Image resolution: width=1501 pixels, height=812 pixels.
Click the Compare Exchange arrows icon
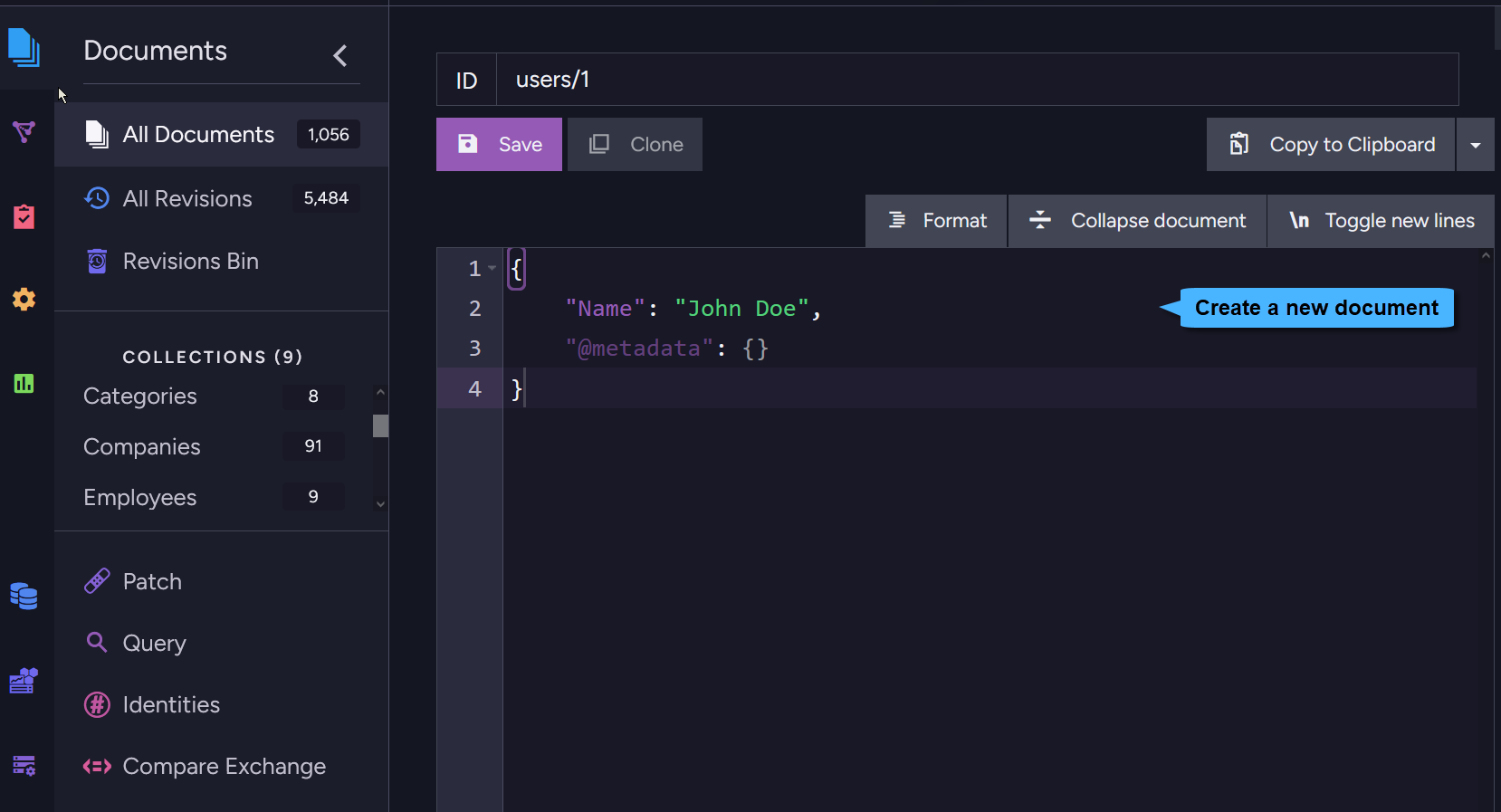(x=97, y=767)
